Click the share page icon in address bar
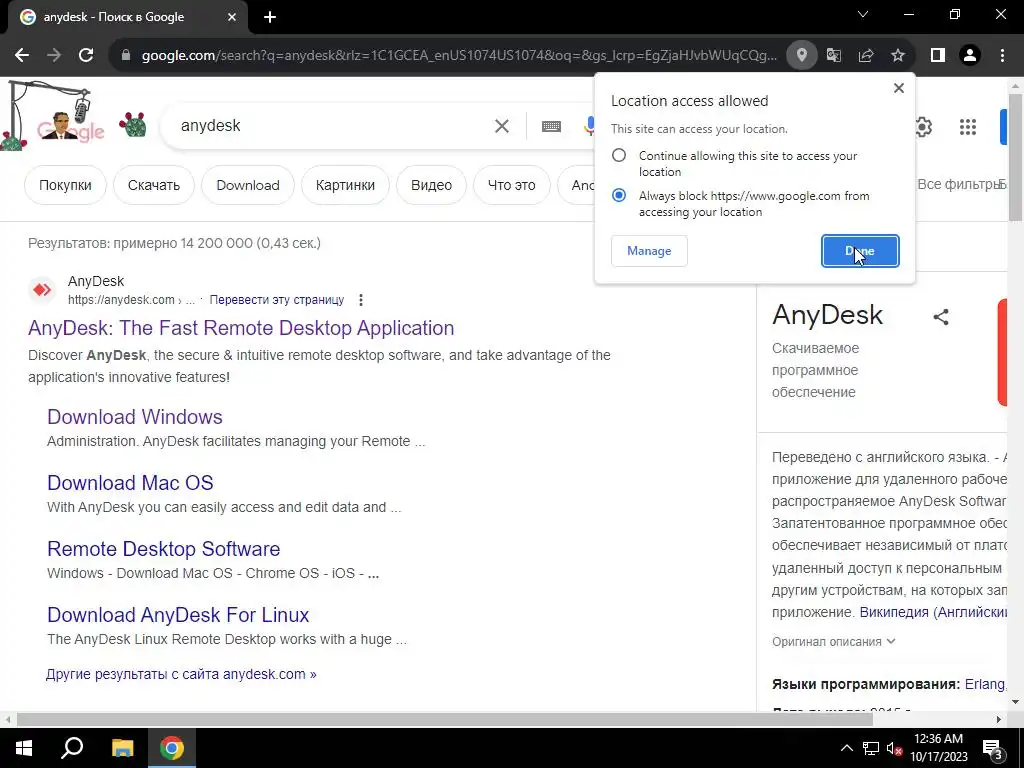The image size is (1024, 768). click(x=866, y=56)
